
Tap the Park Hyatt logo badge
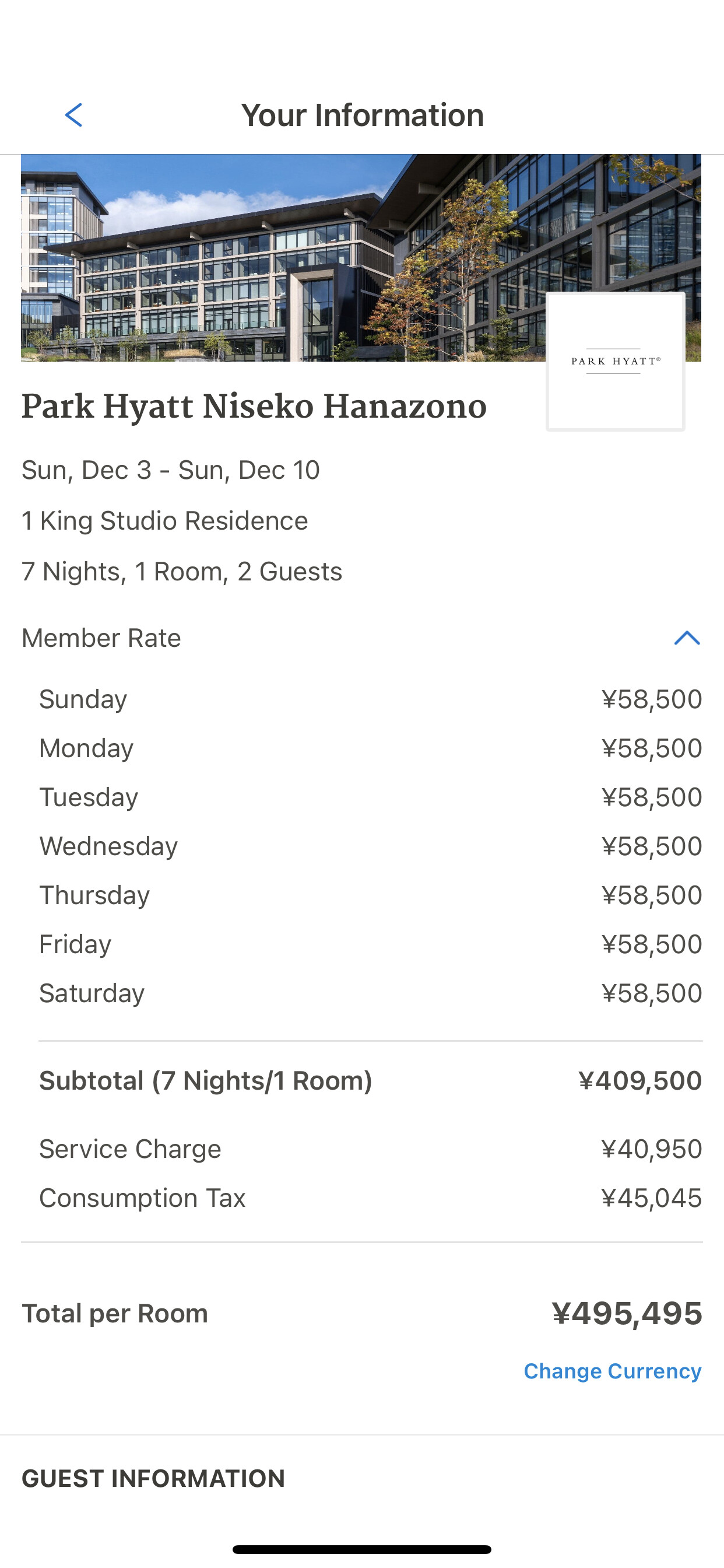[x=615, y=362]
